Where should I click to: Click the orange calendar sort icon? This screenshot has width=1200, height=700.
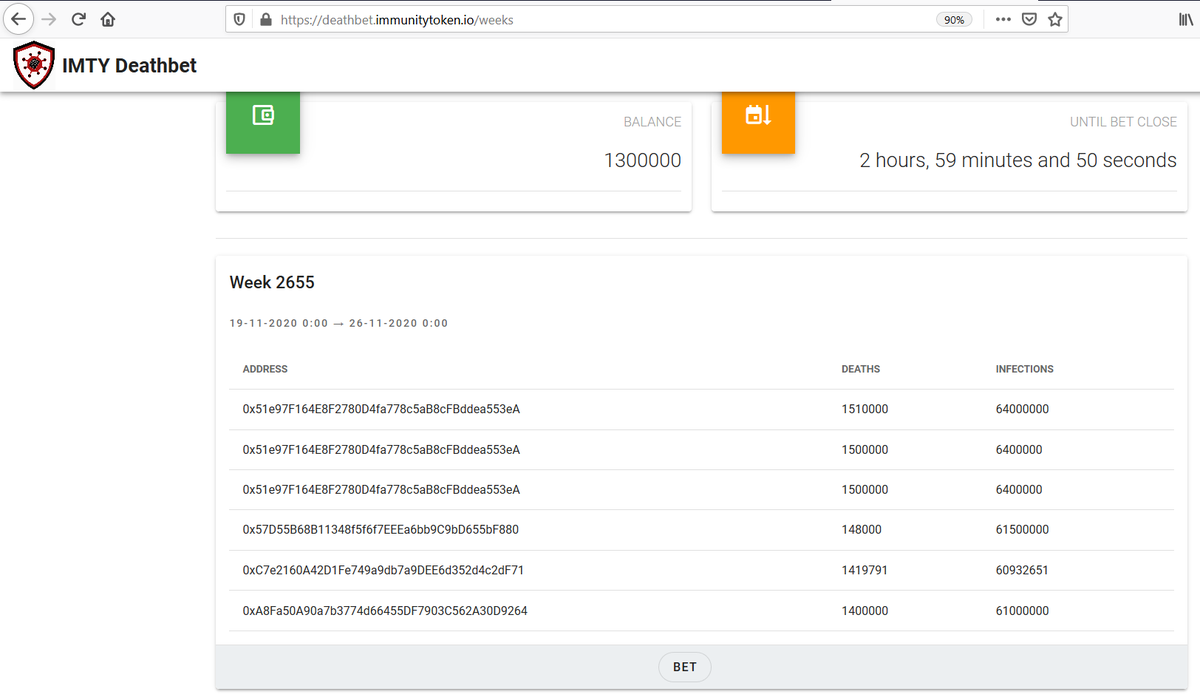tap(758, 121)
